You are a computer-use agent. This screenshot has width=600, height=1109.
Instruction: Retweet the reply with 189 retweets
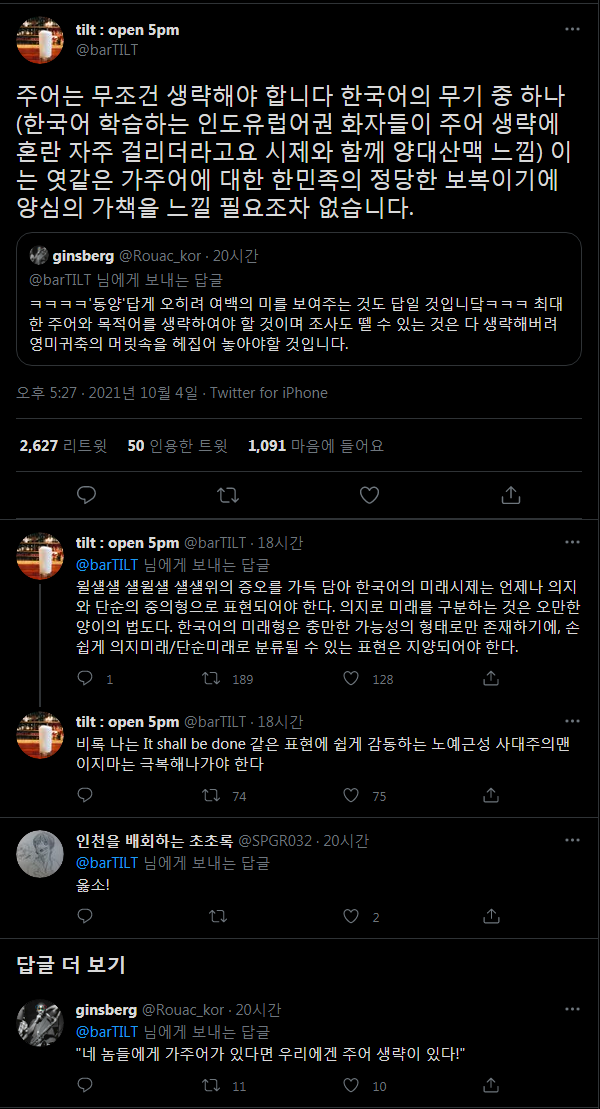tap(212, 679)
